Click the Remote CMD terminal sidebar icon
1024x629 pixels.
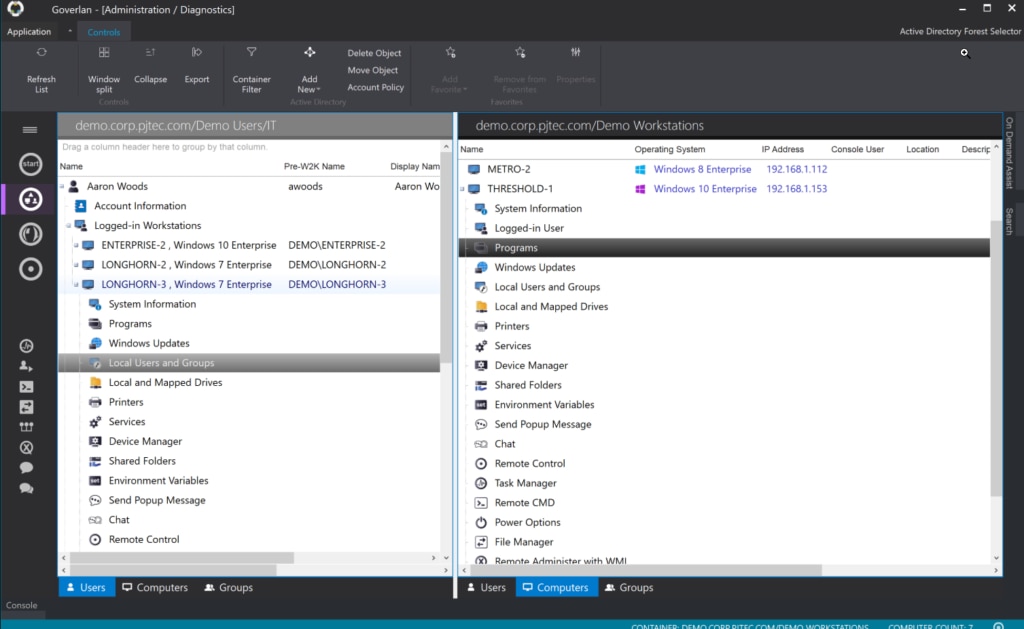coord(26,387)
